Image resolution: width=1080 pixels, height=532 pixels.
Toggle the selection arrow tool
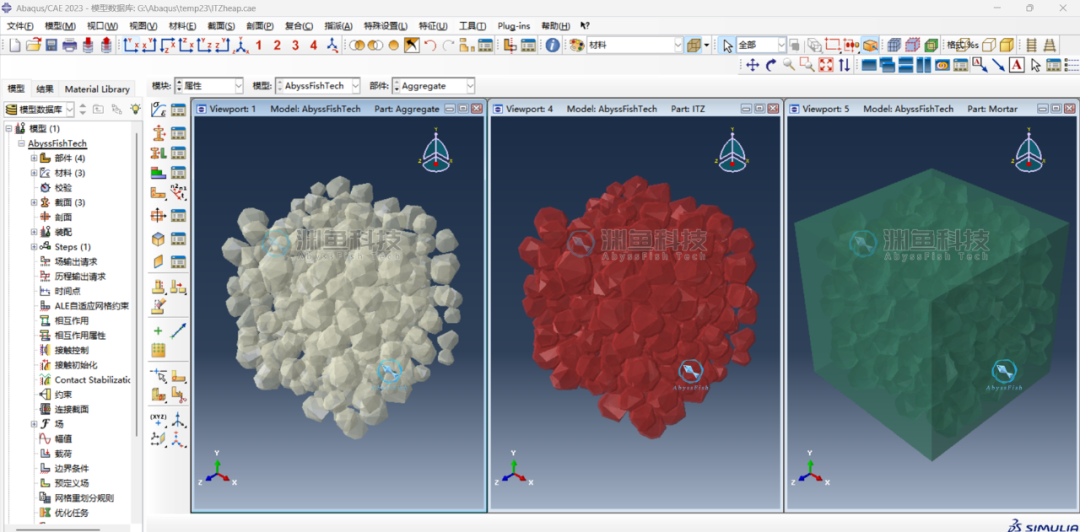(x=728, y=45)
